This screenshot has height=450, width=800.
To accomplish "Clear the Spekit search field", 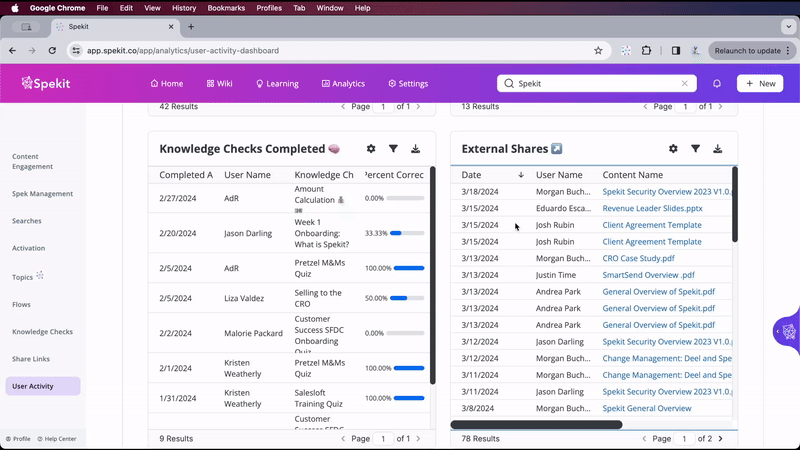I will coord(685,83).
